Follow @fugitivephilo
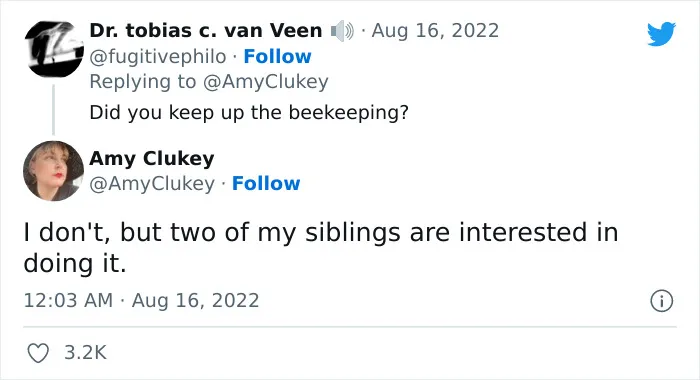 (277, 57)
